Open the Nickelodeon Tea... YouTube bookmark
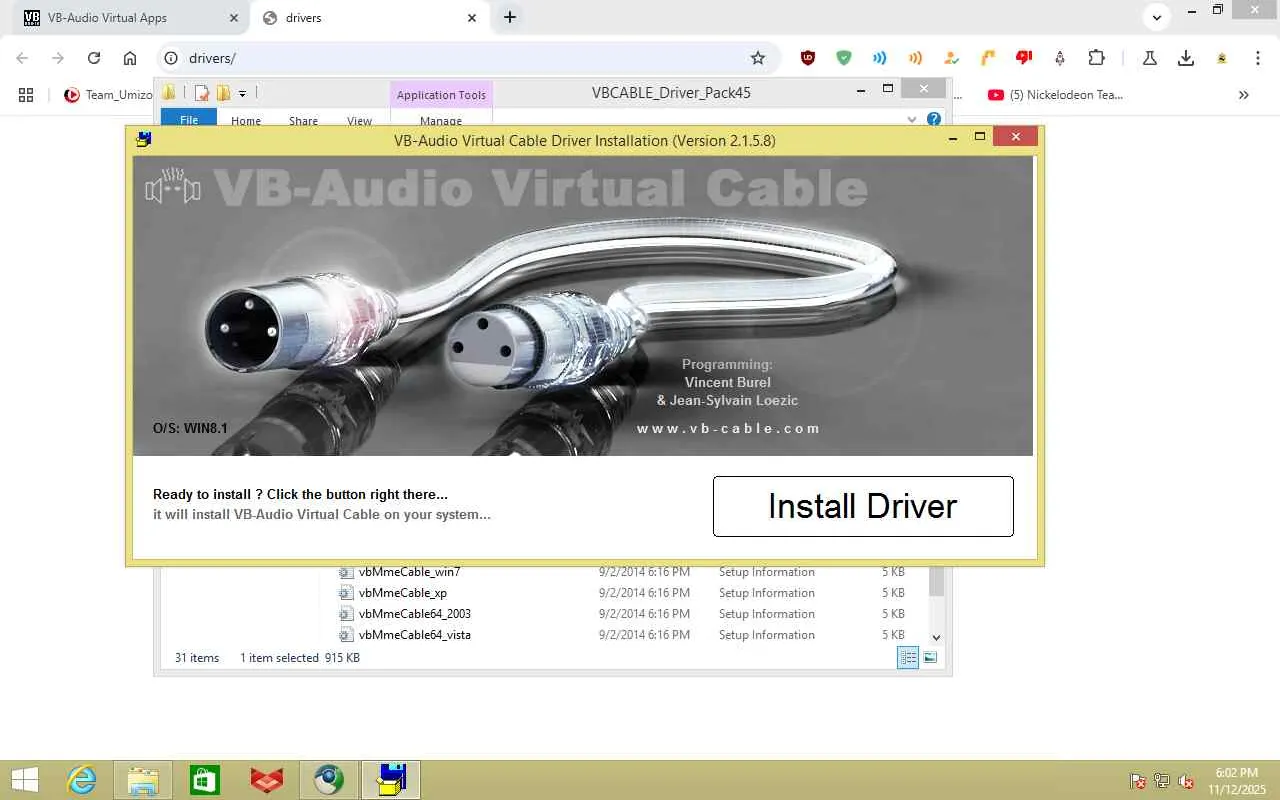Viewport: 1280px width, 800px height. pos(1055,95)
